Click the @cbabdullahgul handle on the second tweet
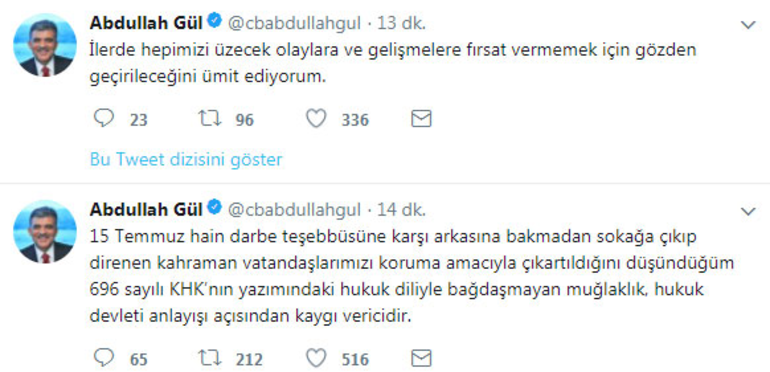The height and width of the screenshot is (372, 770). coord(294,211)
